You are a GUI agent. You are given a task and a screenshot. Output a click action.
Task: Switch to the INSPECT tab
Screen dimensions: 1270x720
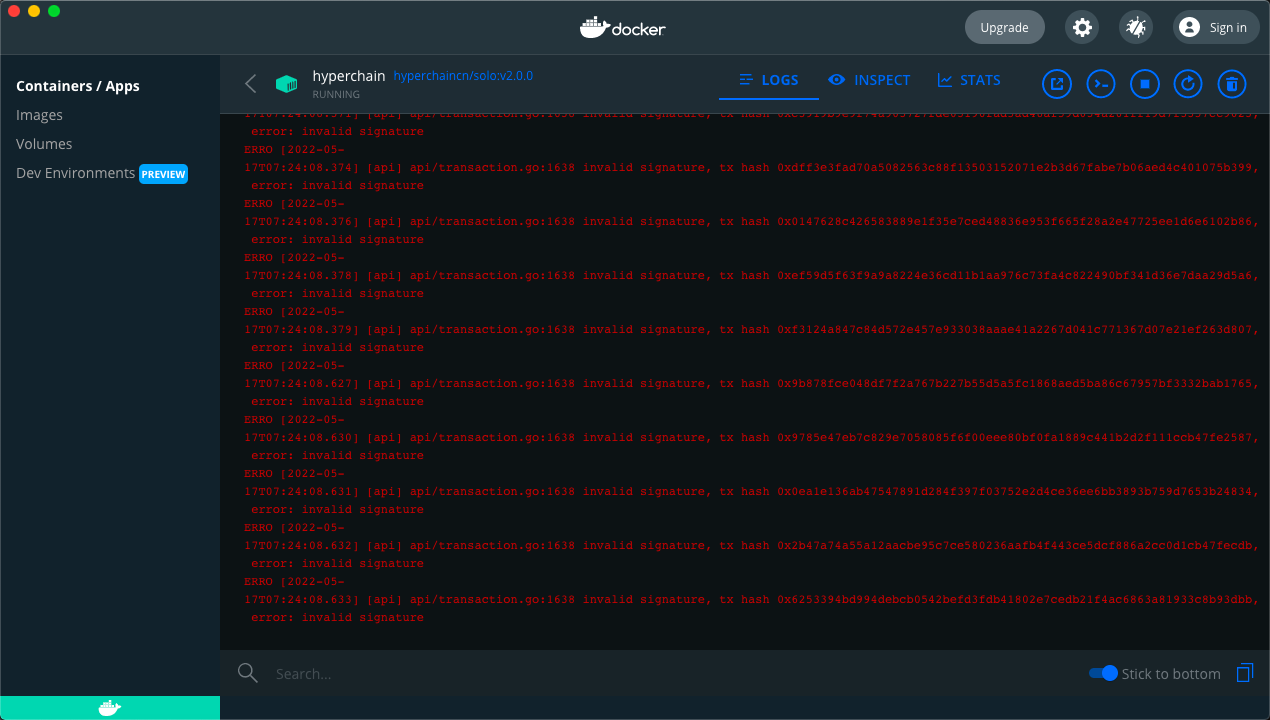tap(869, 80)
